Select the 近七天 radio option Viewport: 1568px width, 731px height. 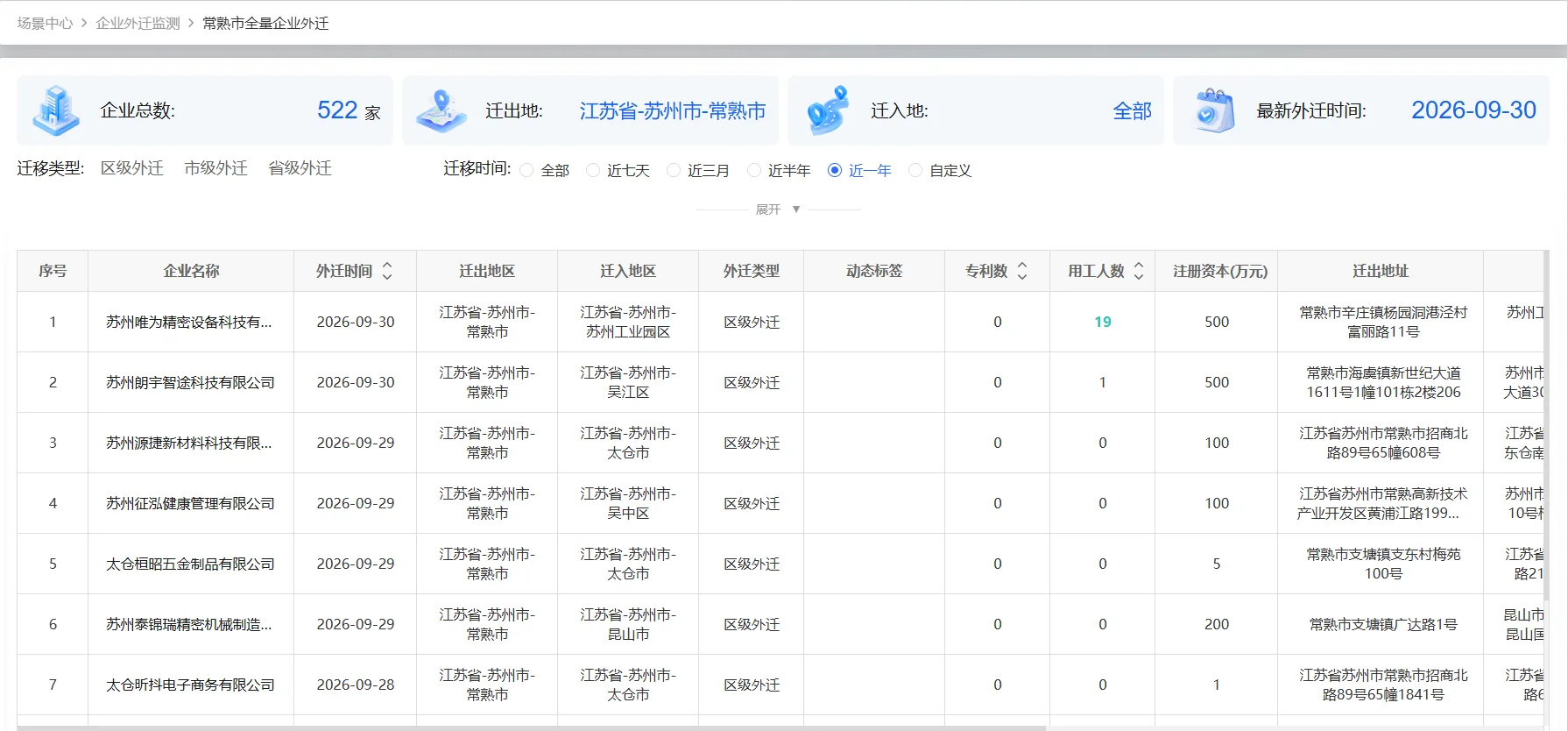click(x=593, y=170)
